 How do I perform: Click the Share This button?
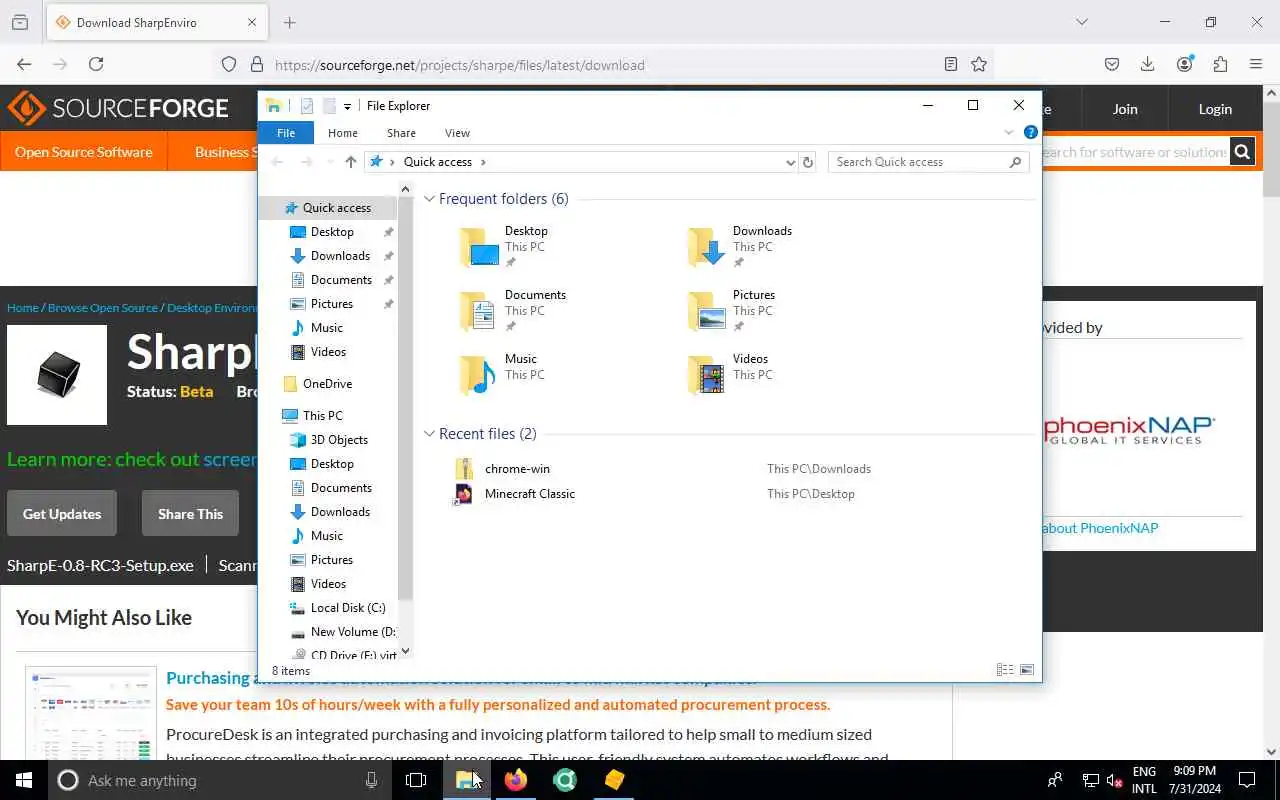tap(190, 514)
